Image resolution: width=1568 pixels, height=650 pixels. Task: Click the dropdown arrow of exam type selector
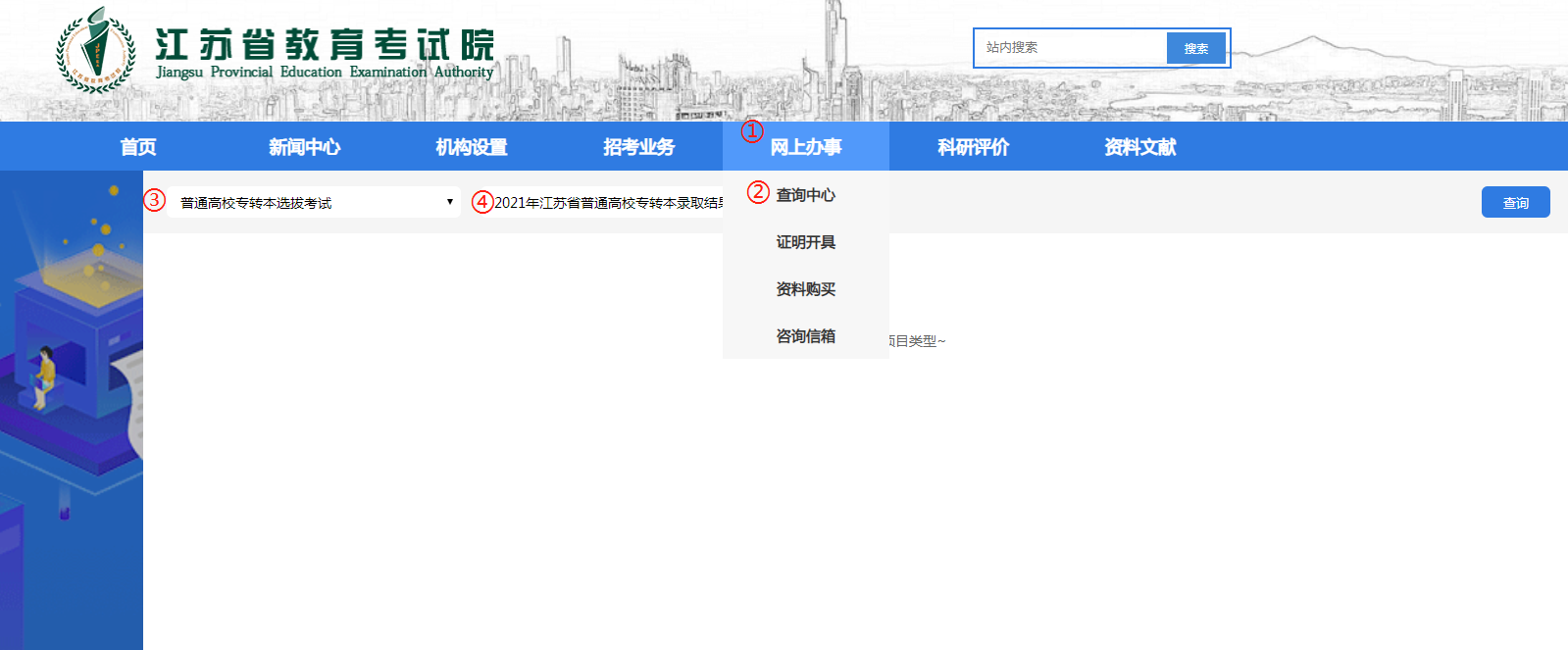[449, 202]
